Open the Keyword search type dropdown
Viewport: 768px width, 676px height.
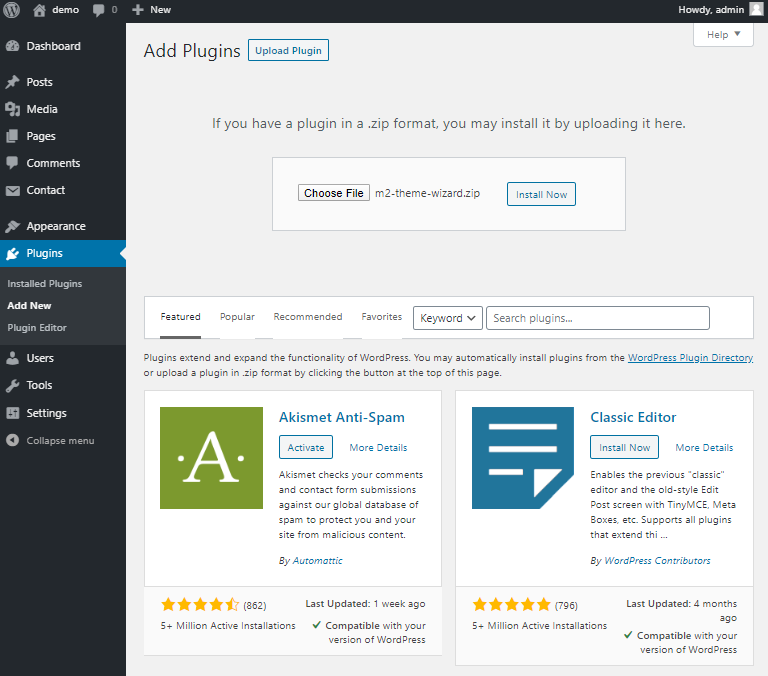click(x=448, y=318)
